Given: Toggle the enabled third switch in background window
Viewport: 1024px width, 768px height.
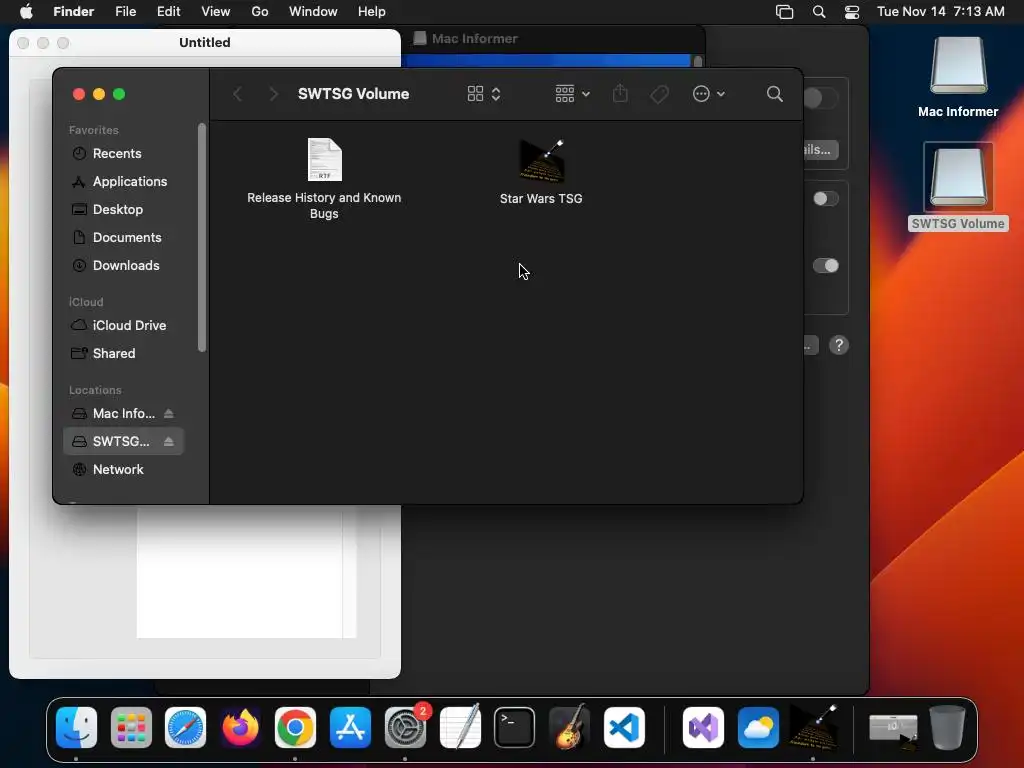Looking at the screenshot, I should pyautogui.click(x=826, y=266).
